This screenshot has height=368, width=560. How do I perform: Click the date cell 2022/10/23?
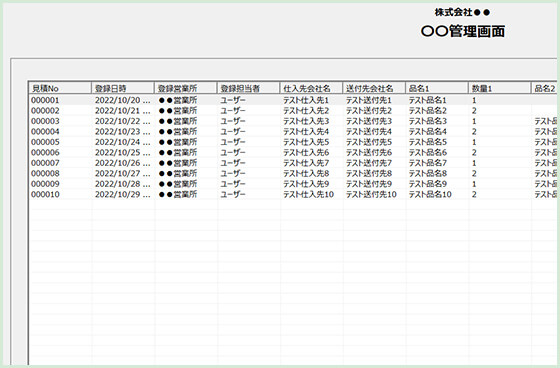[122, 131]
